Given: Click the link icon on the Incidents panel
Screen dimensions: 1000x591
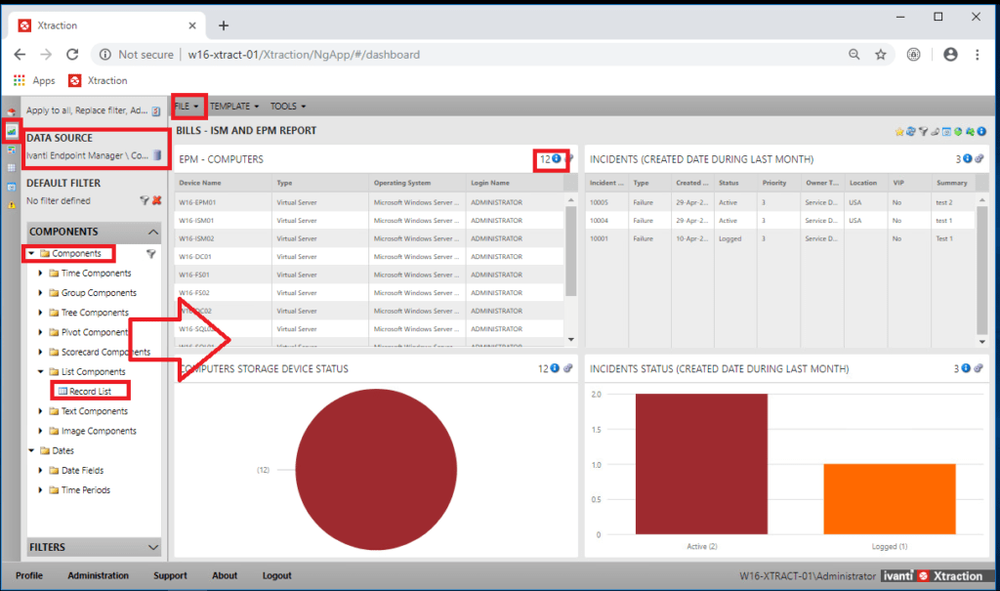Looking at the screenshot, I should tap(978, 158).
